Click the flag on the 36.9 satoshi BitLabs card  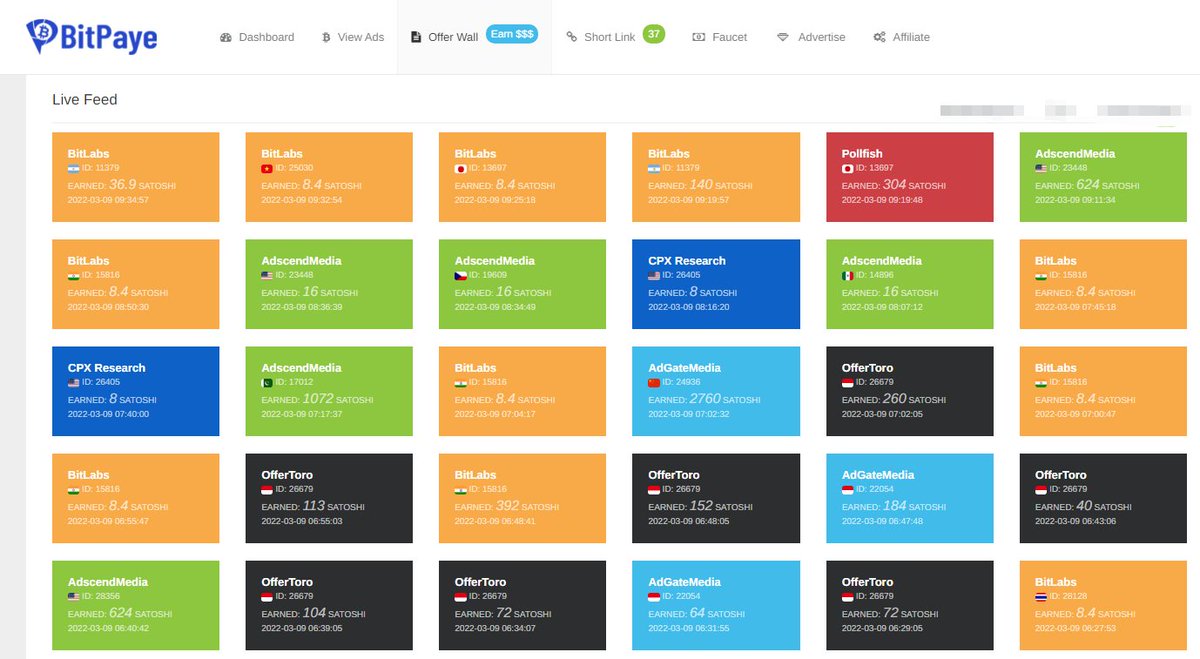click(x=73, y=168)
